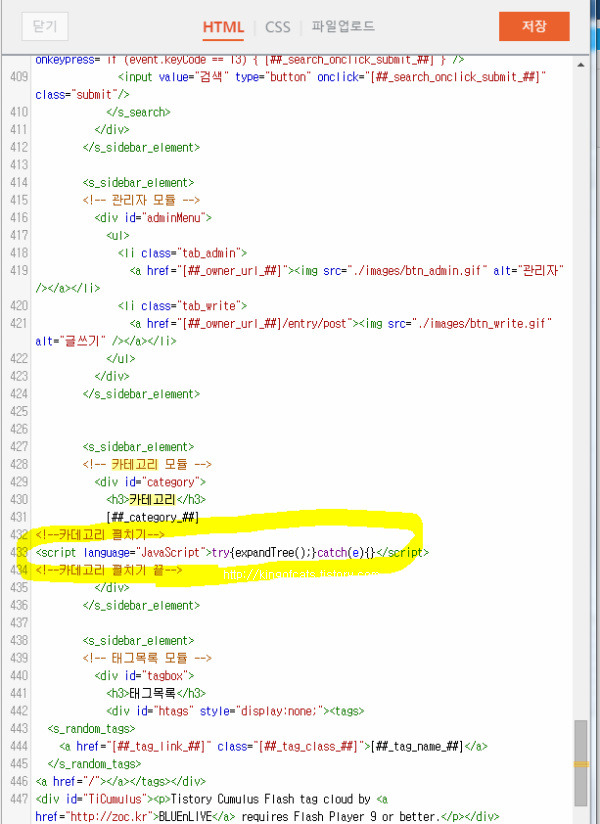Image resolution: width=600 pixels, height=824 pixels.
Task: Click the <h3>카테고리</h3> line
Action: point(156,500)
